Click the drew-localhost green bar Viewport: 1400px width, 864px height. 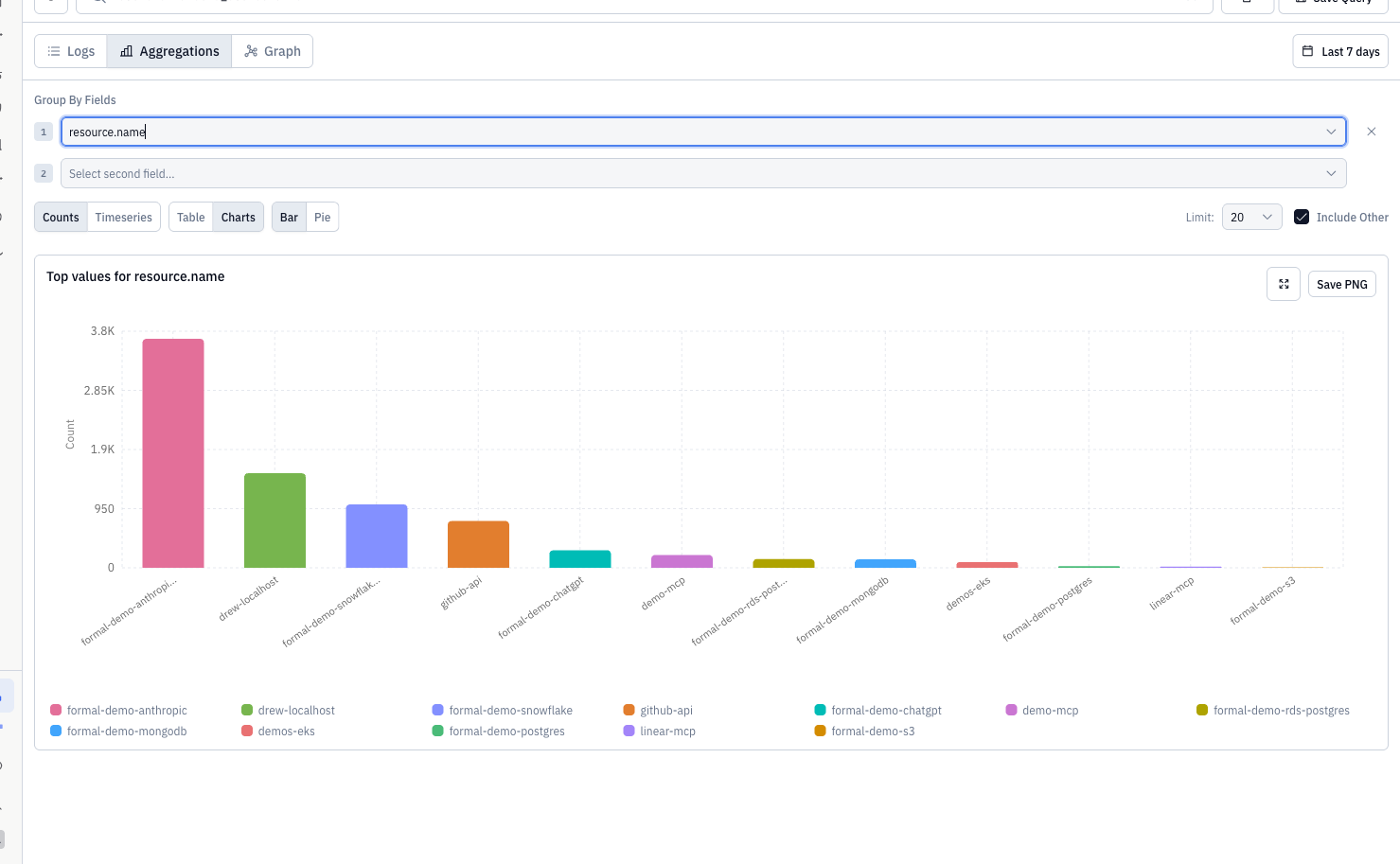click(275, 520)
